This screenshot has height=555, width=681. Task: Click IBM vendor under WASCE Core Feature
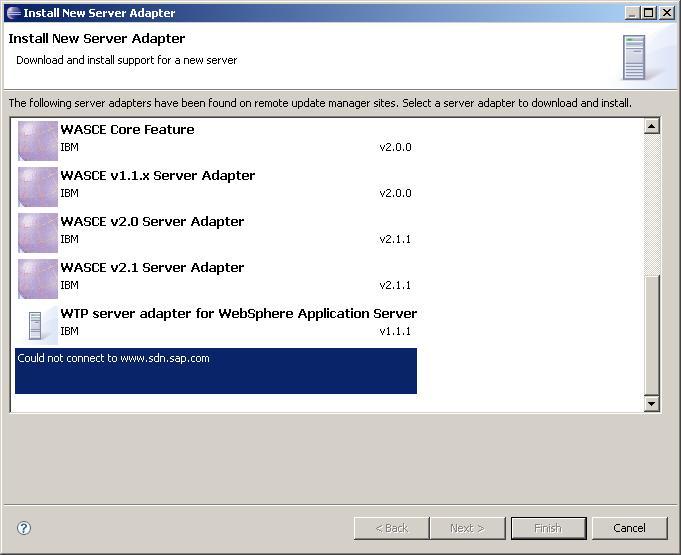tap(69, 147)
